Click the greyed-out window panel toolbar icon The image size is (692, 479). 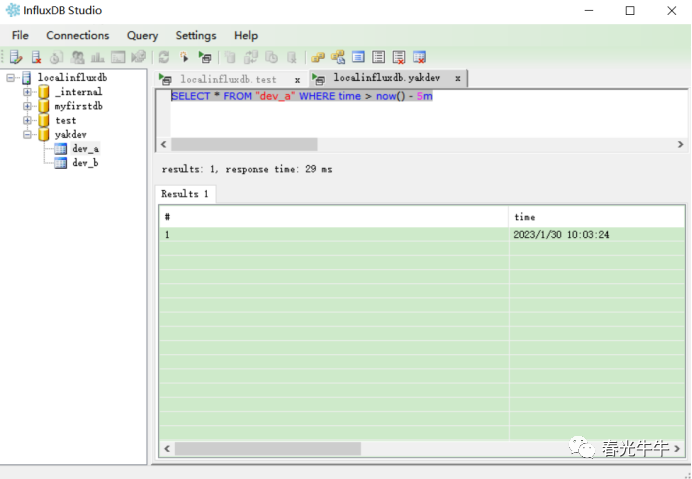pos(118,57)
